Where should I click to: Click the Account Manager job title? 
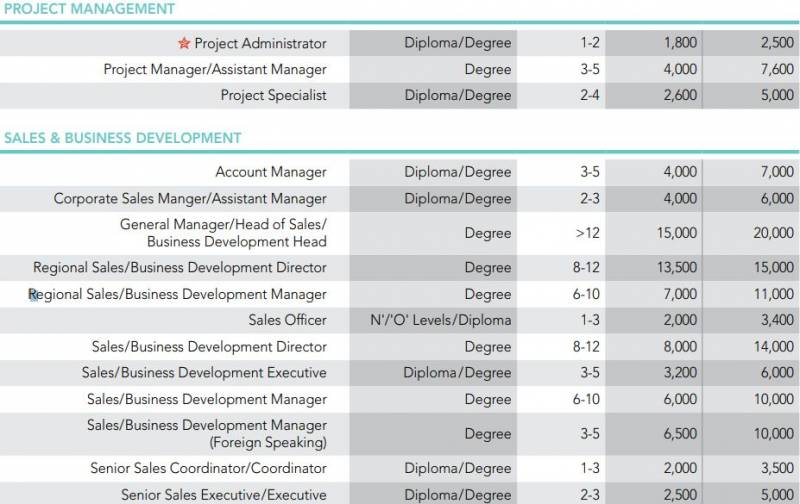pyautogui.click(x=271, y=172)
